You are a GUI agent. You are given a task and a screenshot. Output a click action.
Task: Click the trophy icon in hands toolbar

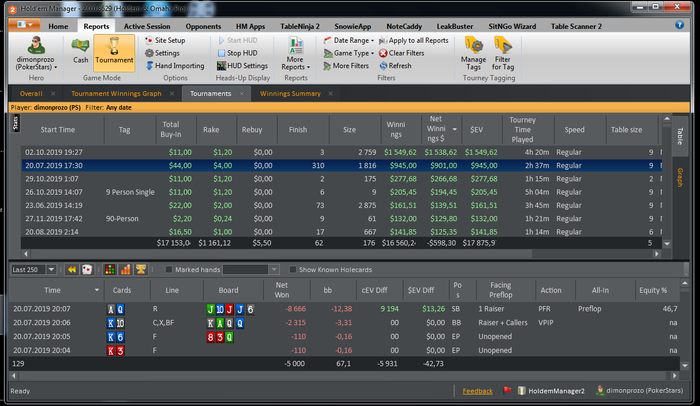pyautogui.click(x=141, y=269)
